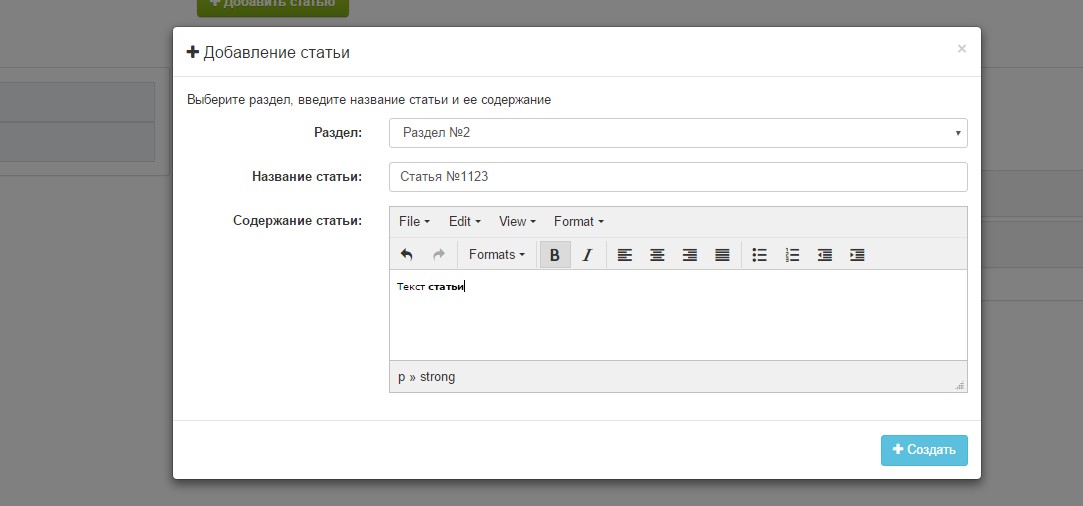Screen dimensions: 1083x506
Task: Click the Название статьи input field
Action: pyautogui.click(x=678, y=177)
